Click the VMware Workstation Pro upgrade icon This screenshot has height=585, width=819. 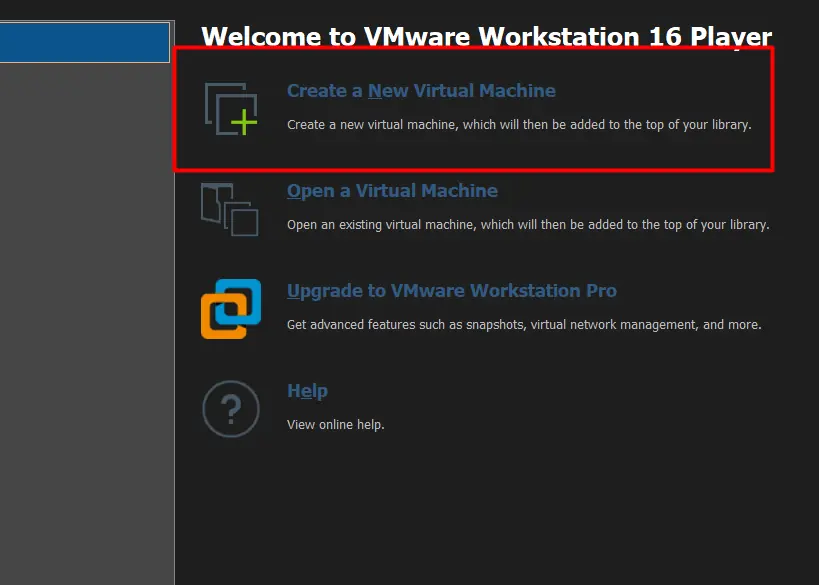(231, 308)
